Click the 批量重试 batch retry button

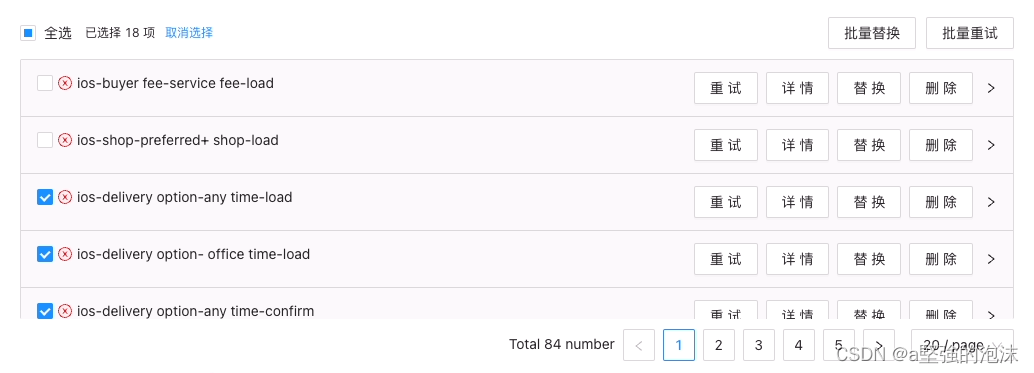pyautogui.click(x=969, y=33)
